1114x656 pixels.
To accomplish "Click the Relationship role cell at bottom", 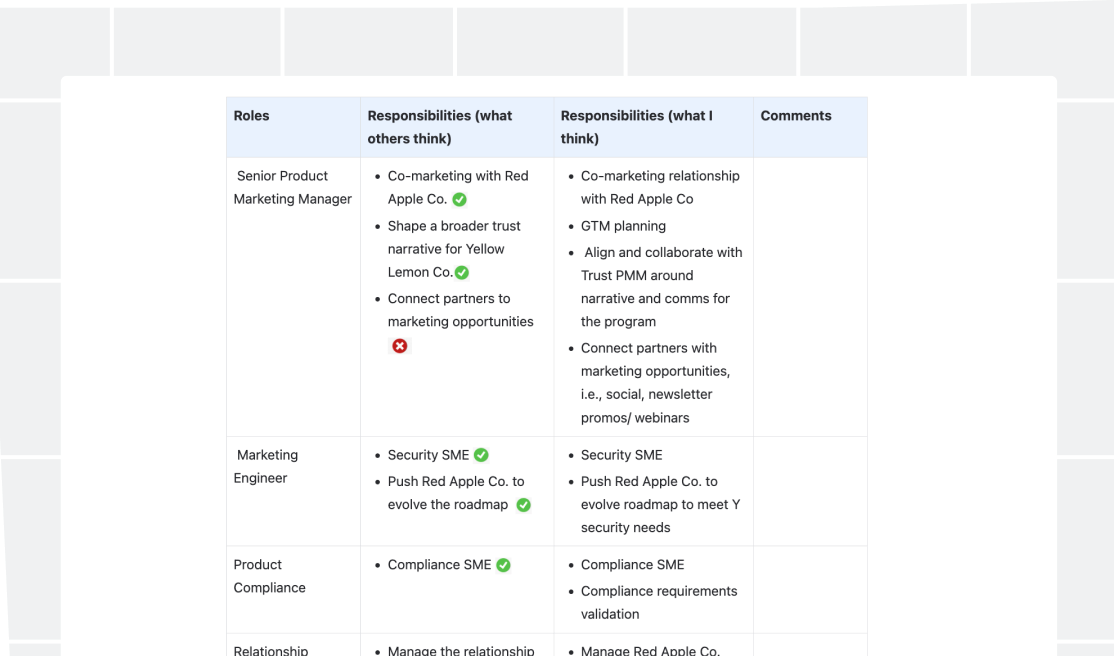I will click(x=293, y=645).
